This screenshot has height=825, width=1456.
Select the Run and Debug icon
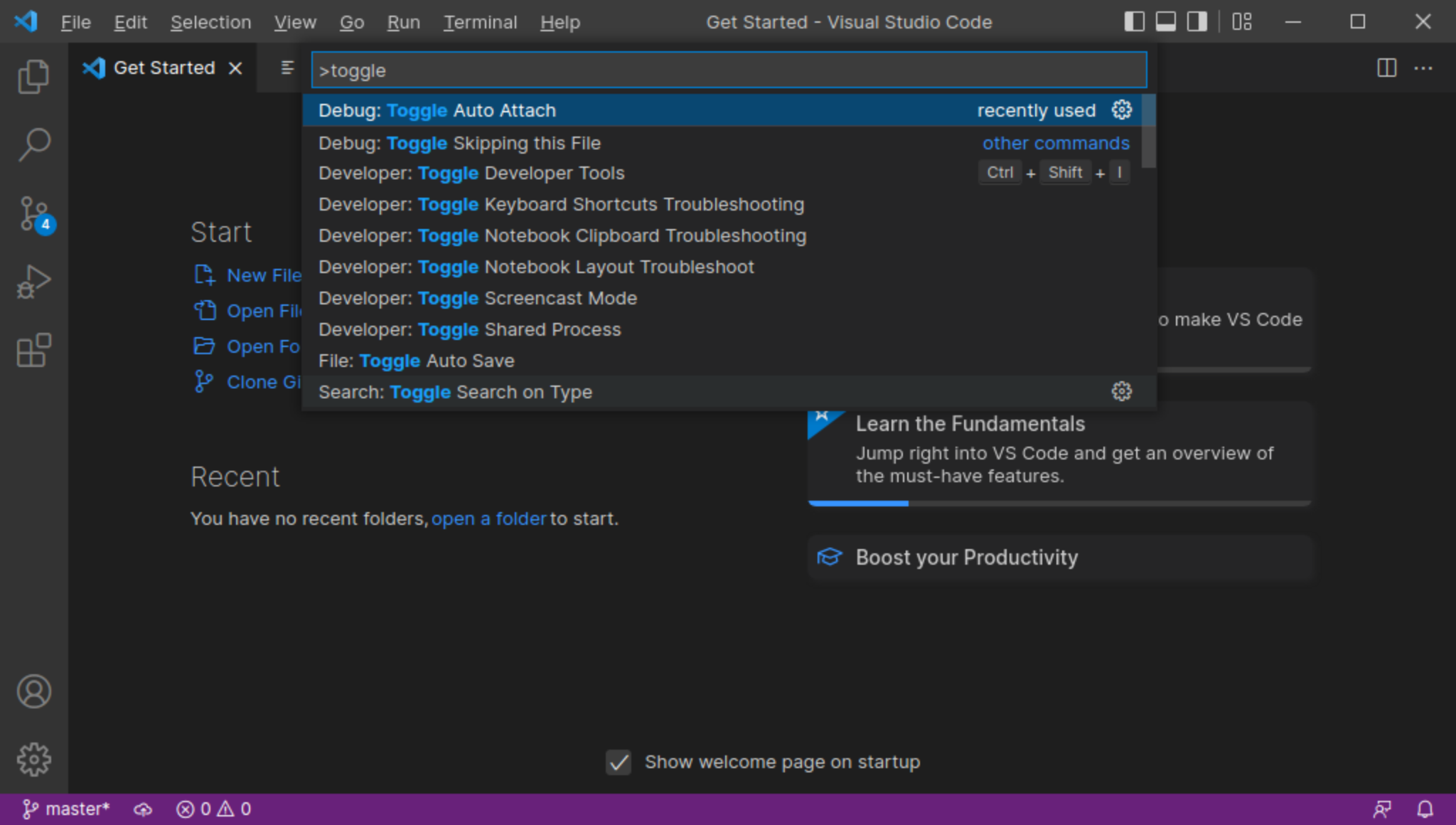33,281
